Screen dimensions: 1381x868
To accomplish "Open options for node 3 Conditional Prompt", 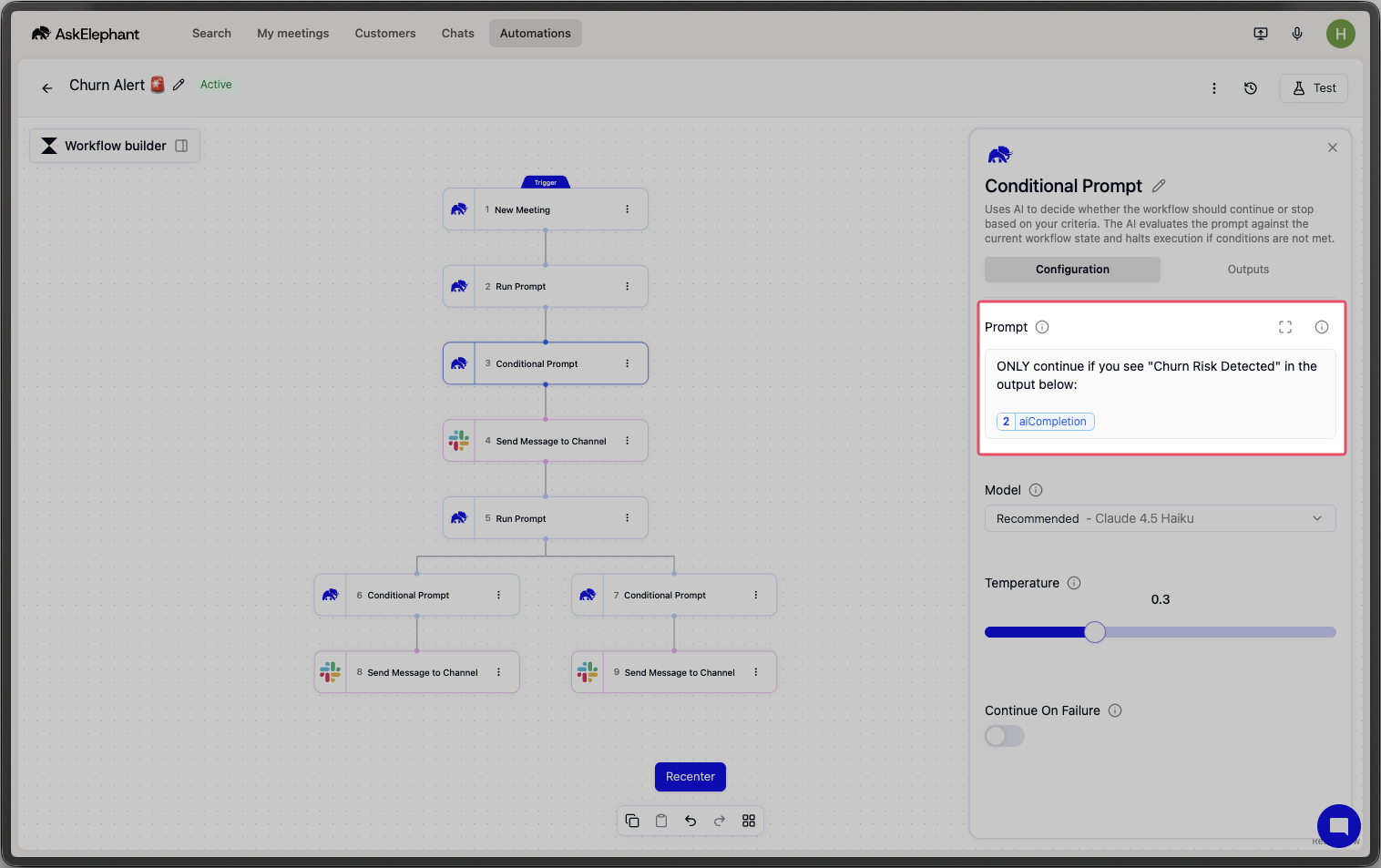I will [627, 363].
